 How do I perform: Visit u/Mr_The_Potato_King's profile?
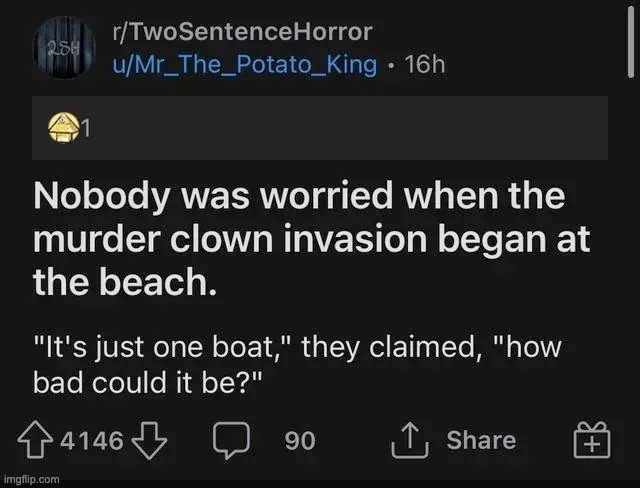tap(243, 65)
